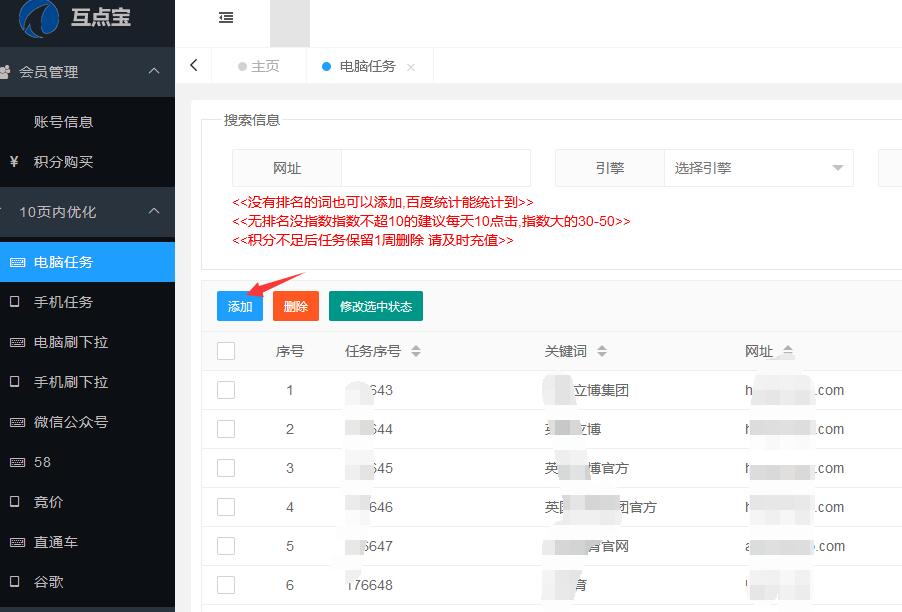902x612 pixels.
Task: Check the checkbox for row 1
Action: [226, 390]
